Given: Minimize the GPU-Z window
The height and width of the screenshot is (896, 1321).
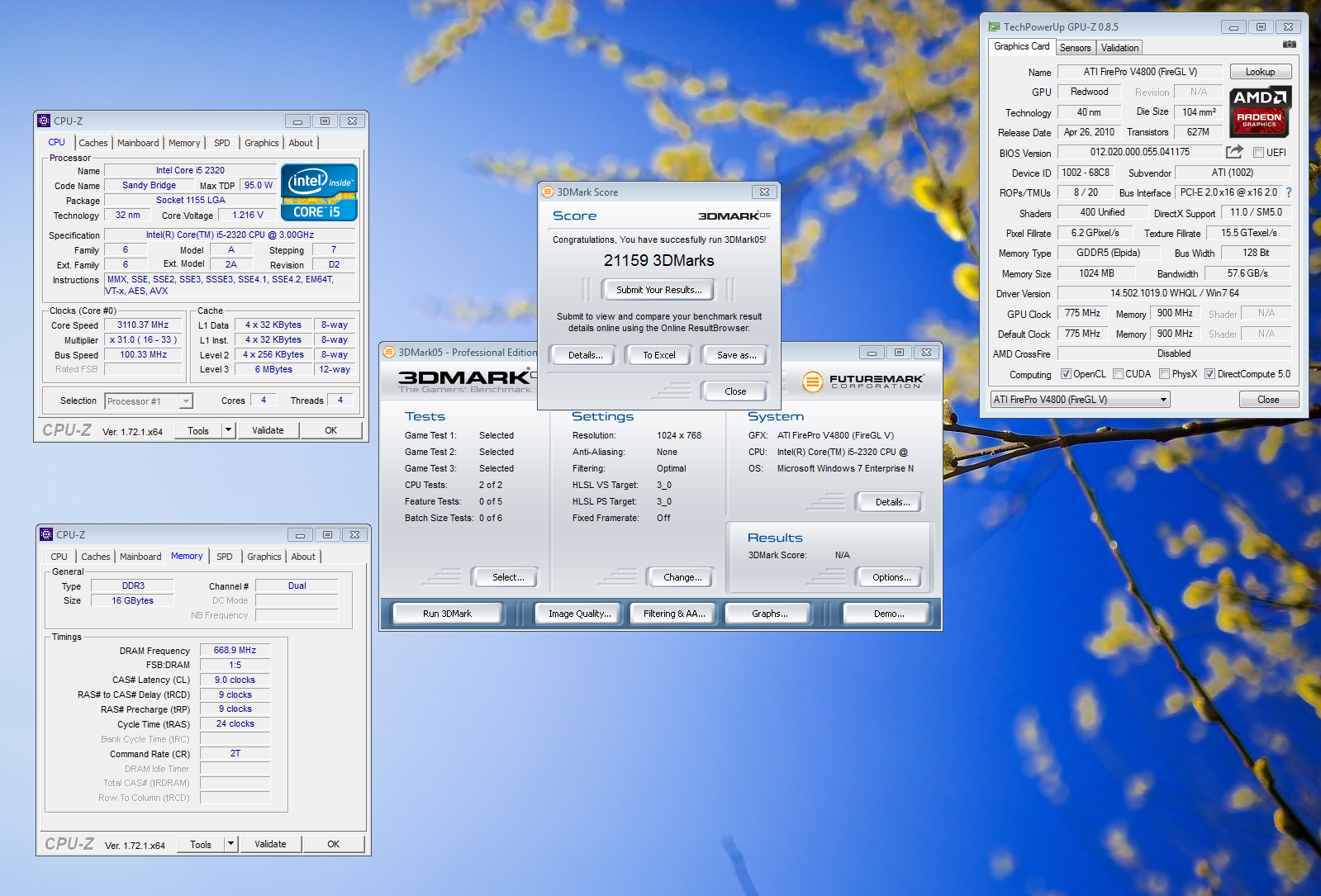Looking at the screenshot, I should point(1233,27).
